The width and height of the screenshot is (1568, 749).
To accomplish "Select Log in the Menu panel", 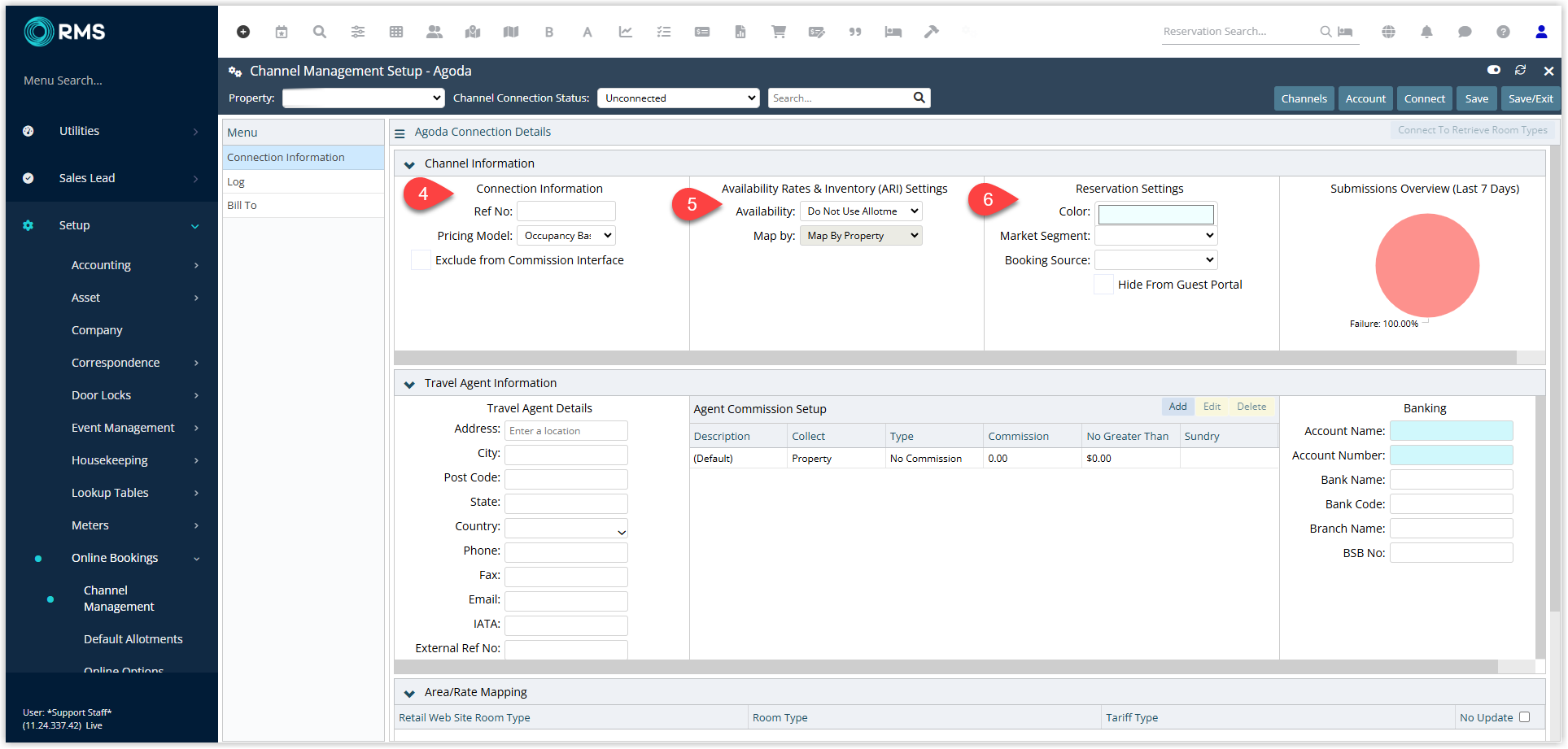I will point(303,182).
